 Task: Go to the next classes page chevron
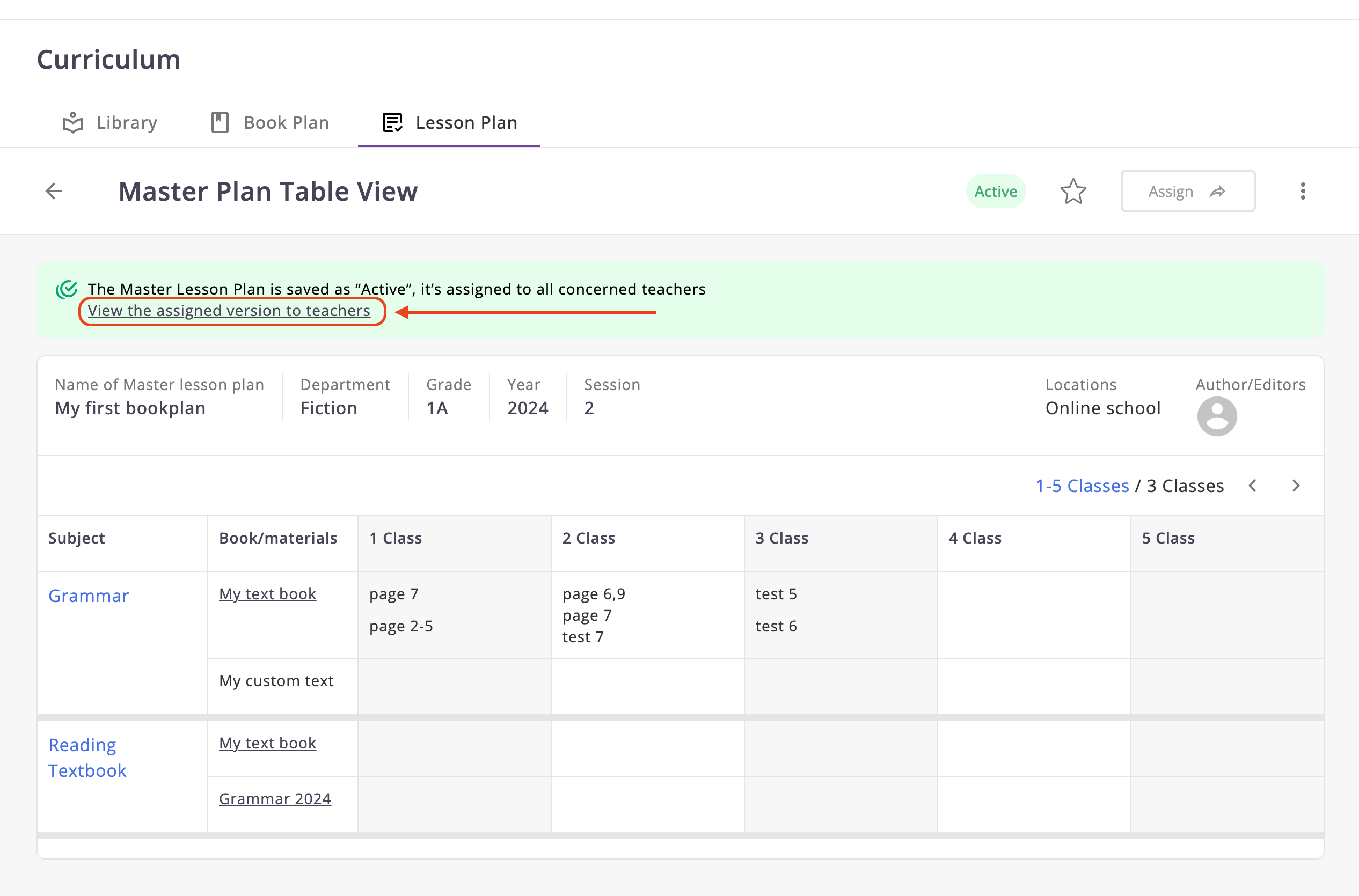[1296, 486]
